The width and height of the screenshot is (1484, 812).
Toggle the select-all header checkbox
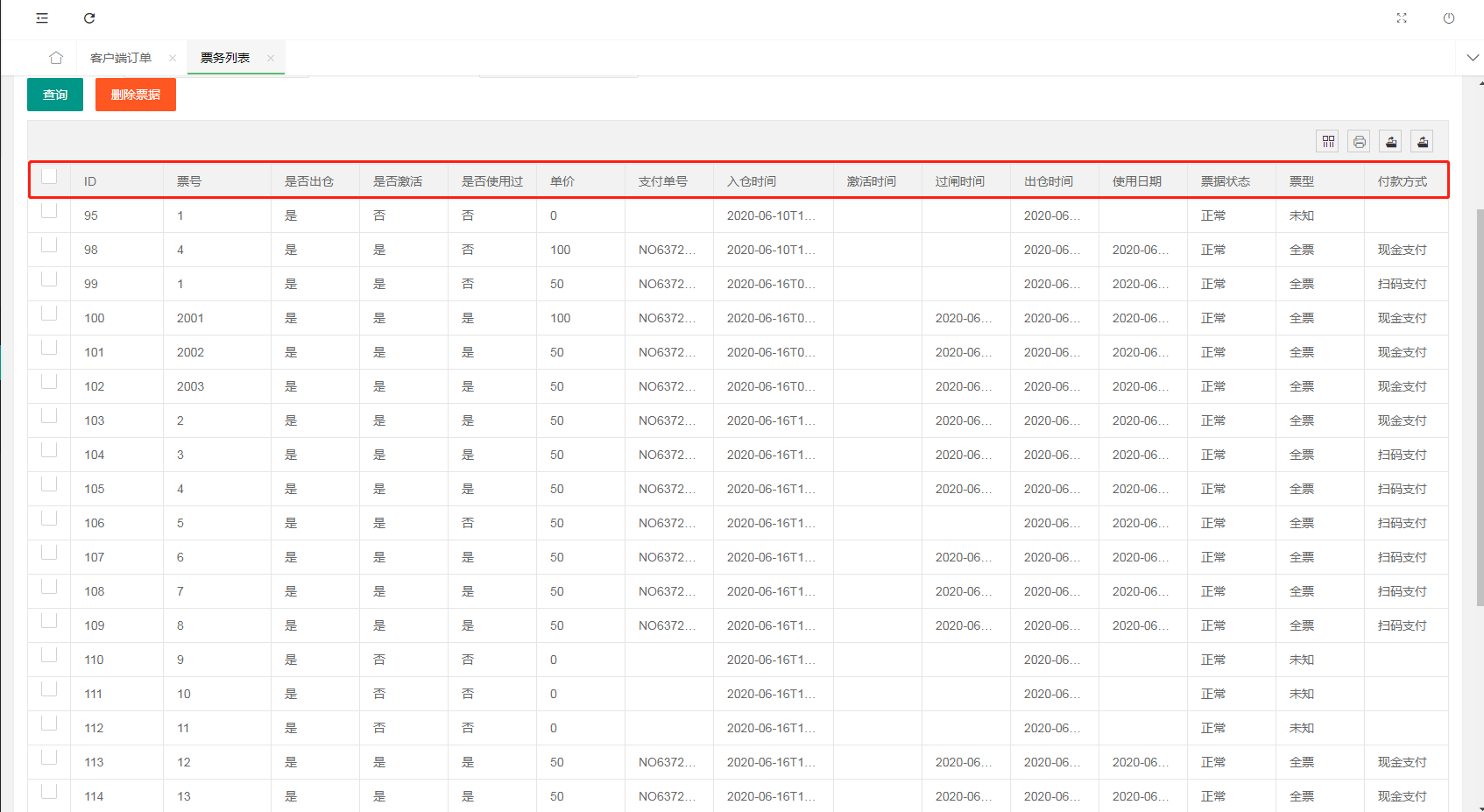click(49, 176)
